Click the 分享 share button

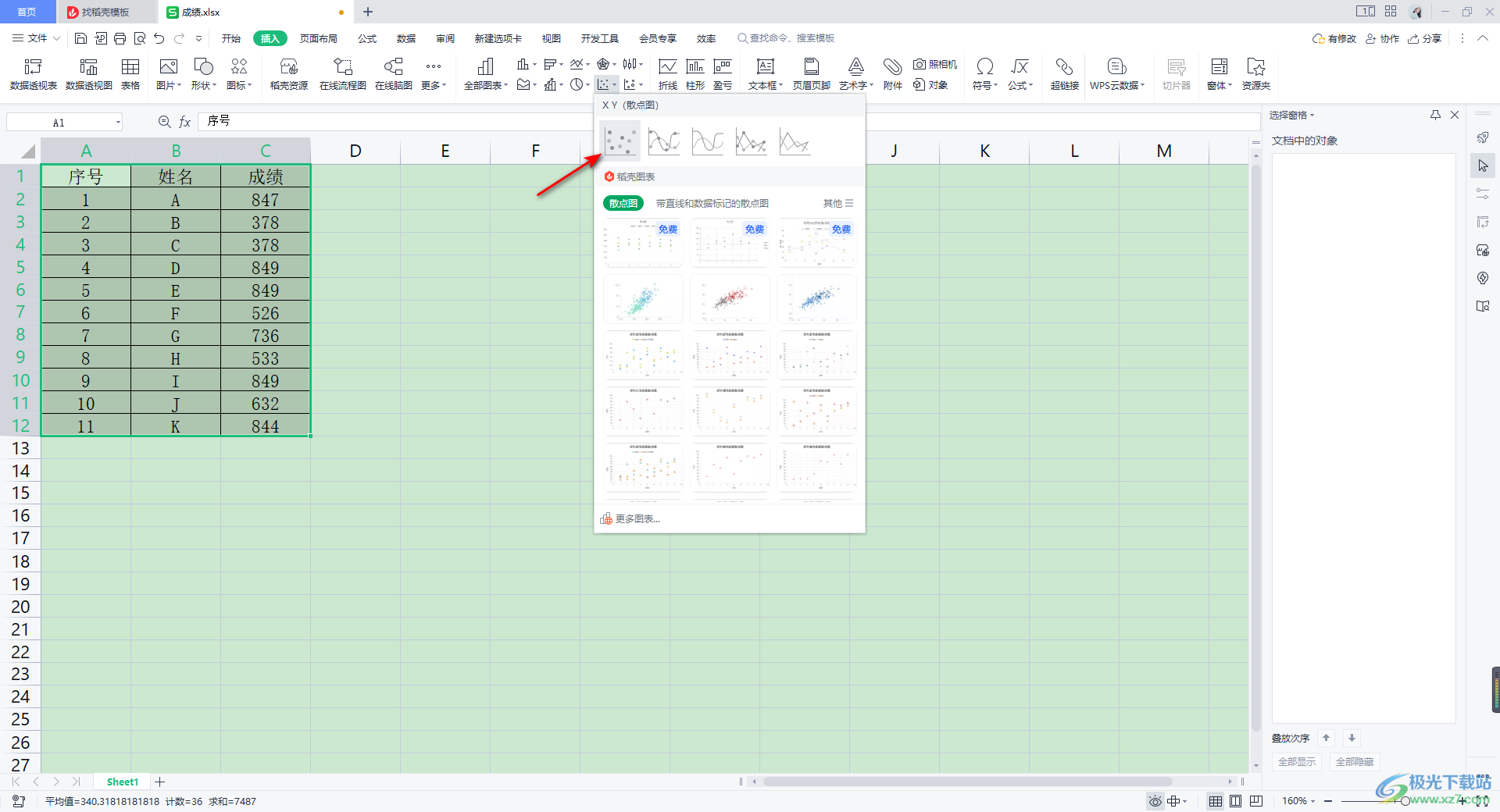click(x=1425, y=38)
